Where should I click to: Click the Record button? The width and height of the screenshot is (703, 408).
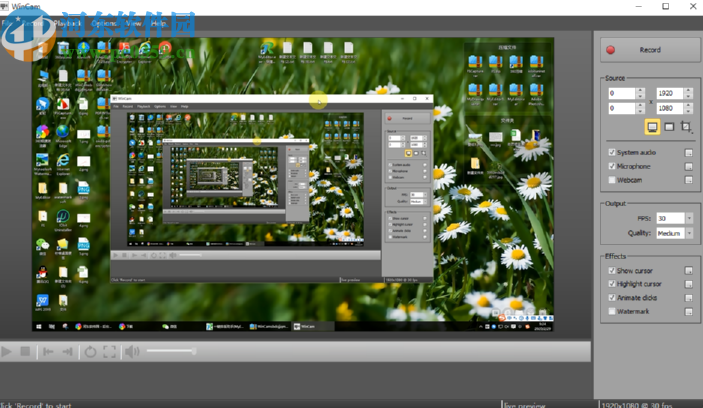[648, 49]
